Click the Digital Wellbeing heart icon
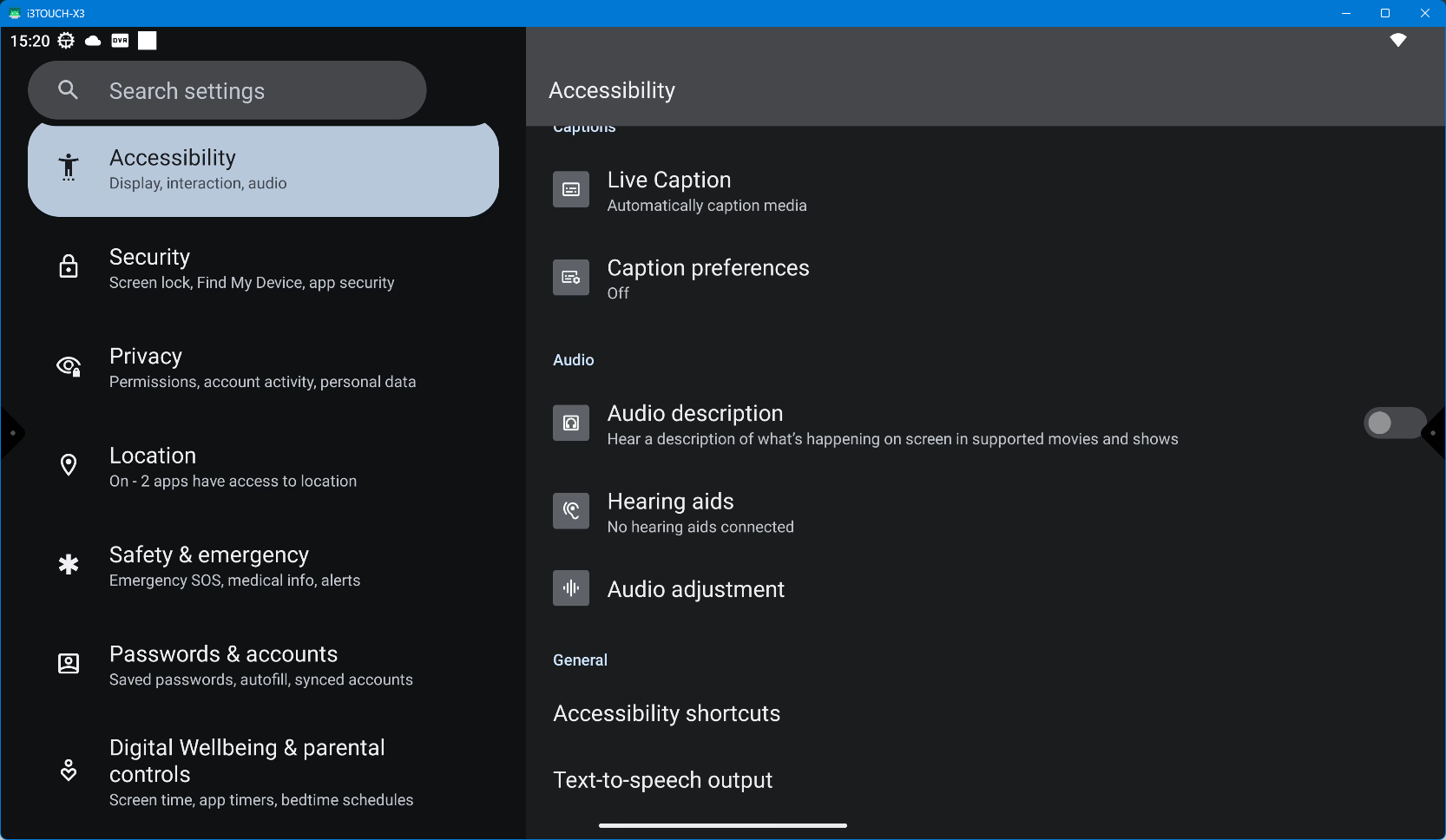 [69, 771]
